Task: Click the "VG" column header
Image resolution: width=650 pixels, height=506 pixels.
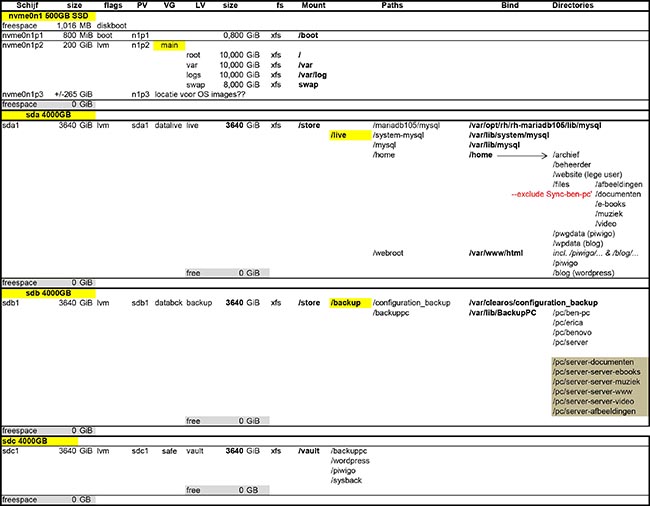Action: click(170, 5)
